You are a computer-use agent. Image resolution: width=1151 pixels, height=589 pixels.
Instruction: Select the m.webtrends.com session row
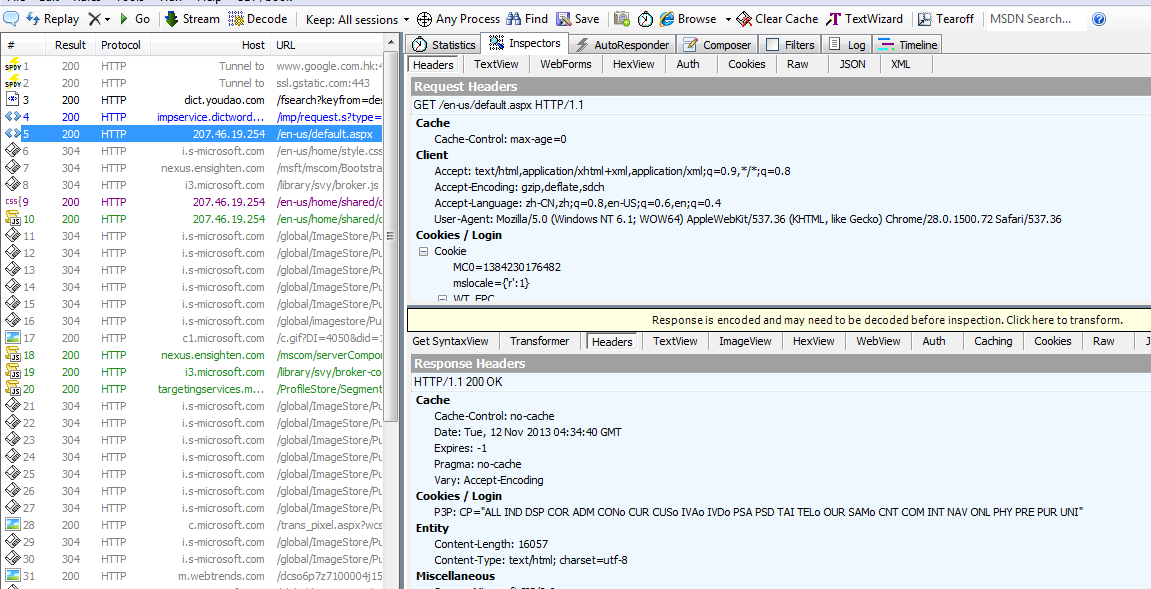click(192, 576)
